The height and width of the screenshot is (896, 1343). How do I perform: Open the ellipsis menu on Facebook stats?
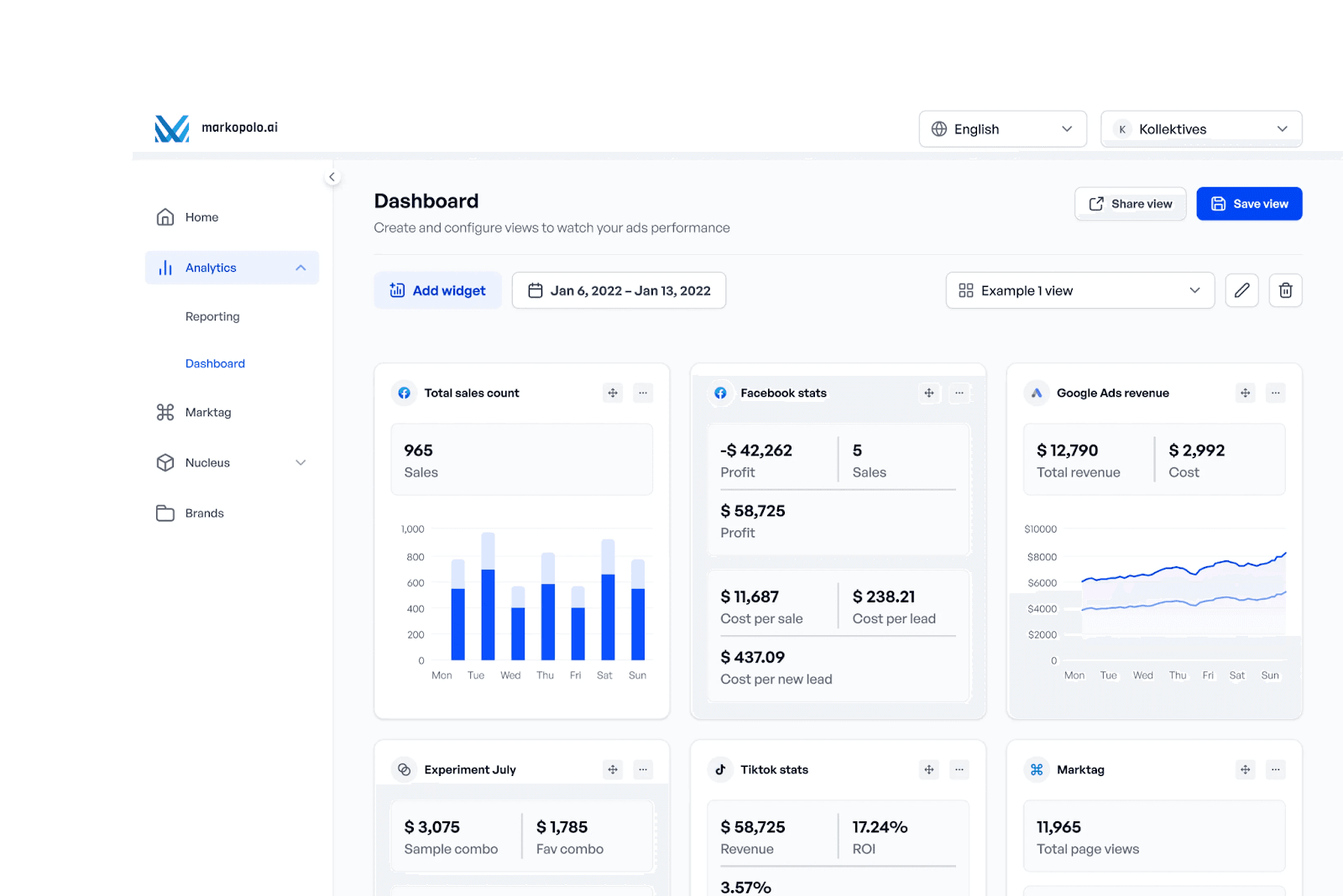click(x=959, y=393)
